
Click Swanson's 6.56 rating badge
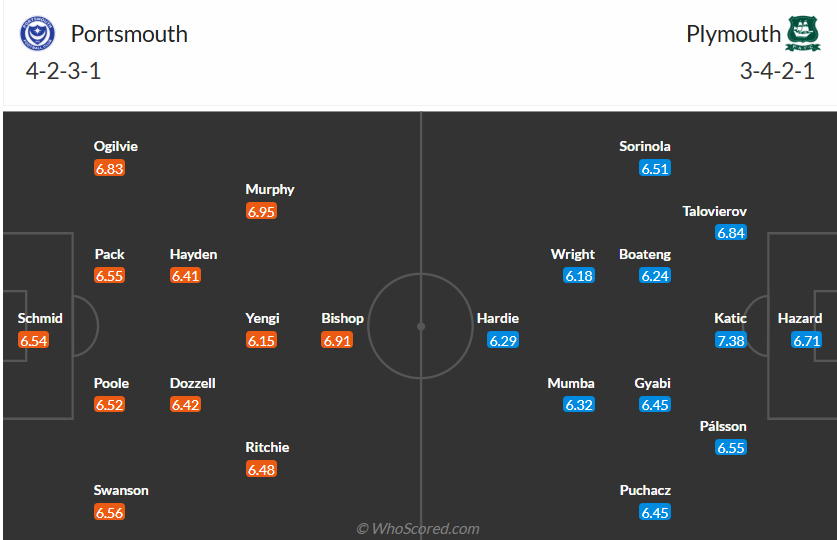click(109, 513)
